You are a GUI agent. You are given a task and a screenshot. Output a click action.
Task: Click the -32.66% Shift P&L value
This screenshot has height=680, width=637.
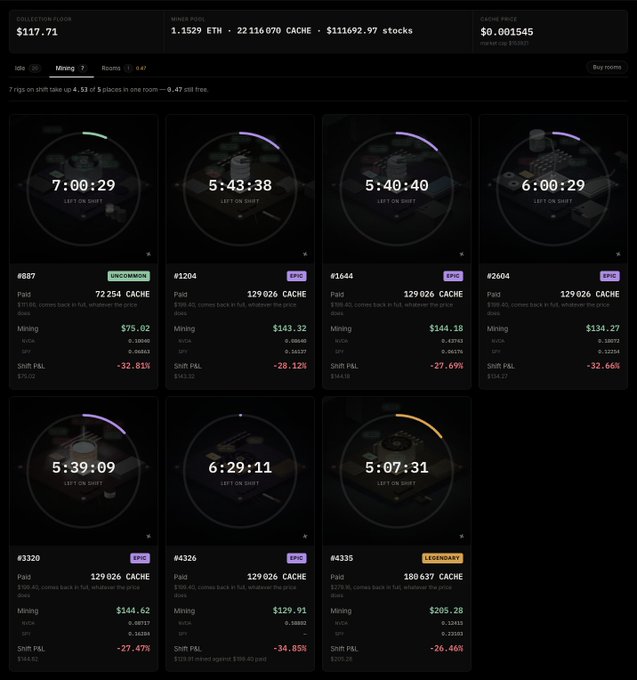(x=603, y=366)
